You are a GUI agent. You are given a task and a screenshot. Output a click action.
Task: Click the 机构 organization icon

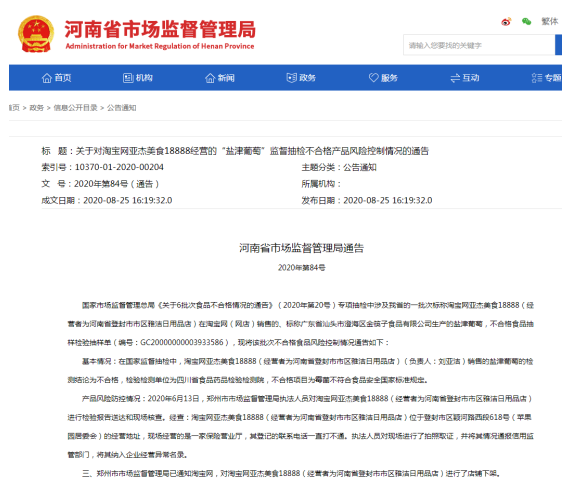point(128,78)
